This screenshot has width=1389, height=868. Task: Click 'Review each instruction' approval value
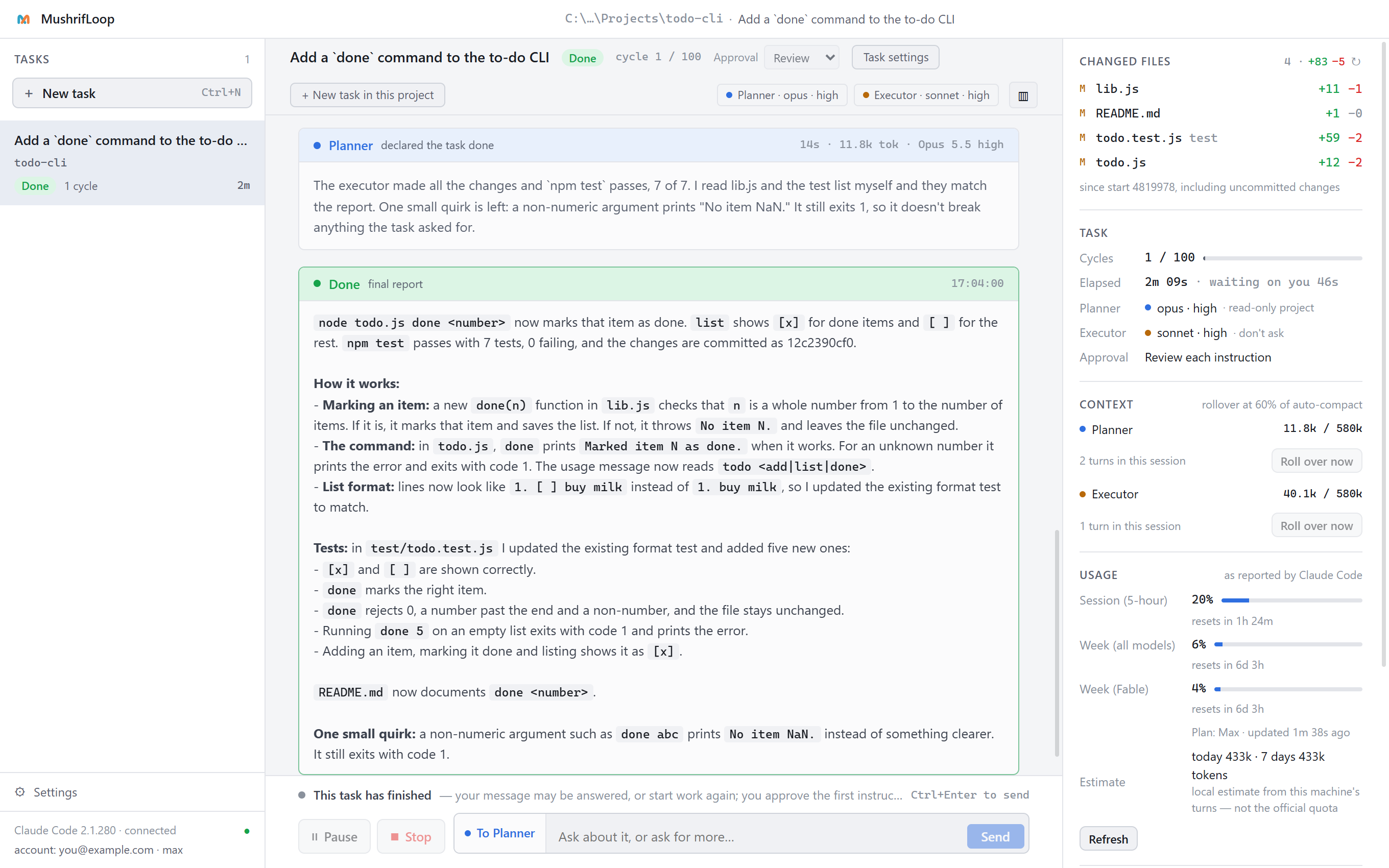click(x=1208, y=357)
